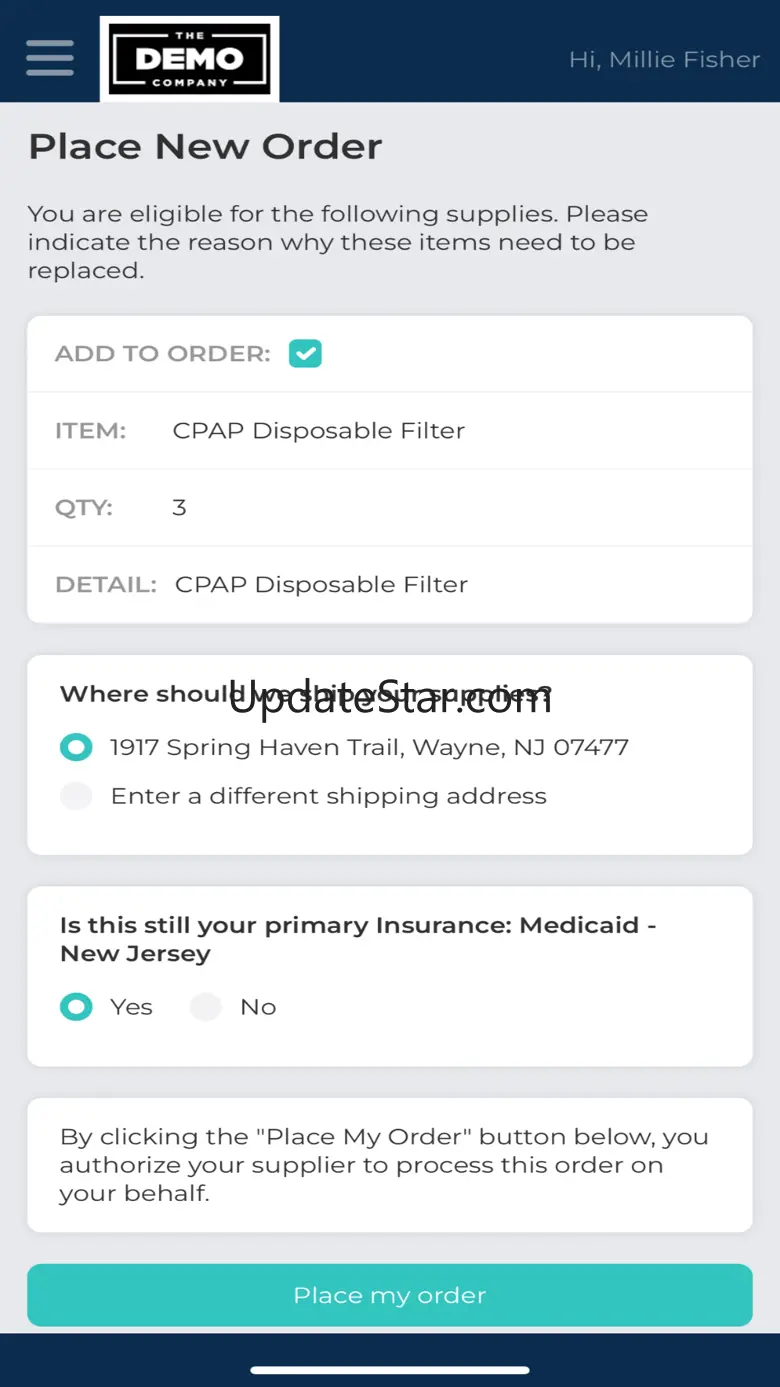Open the hamburger navigation menu

point(50,58)
